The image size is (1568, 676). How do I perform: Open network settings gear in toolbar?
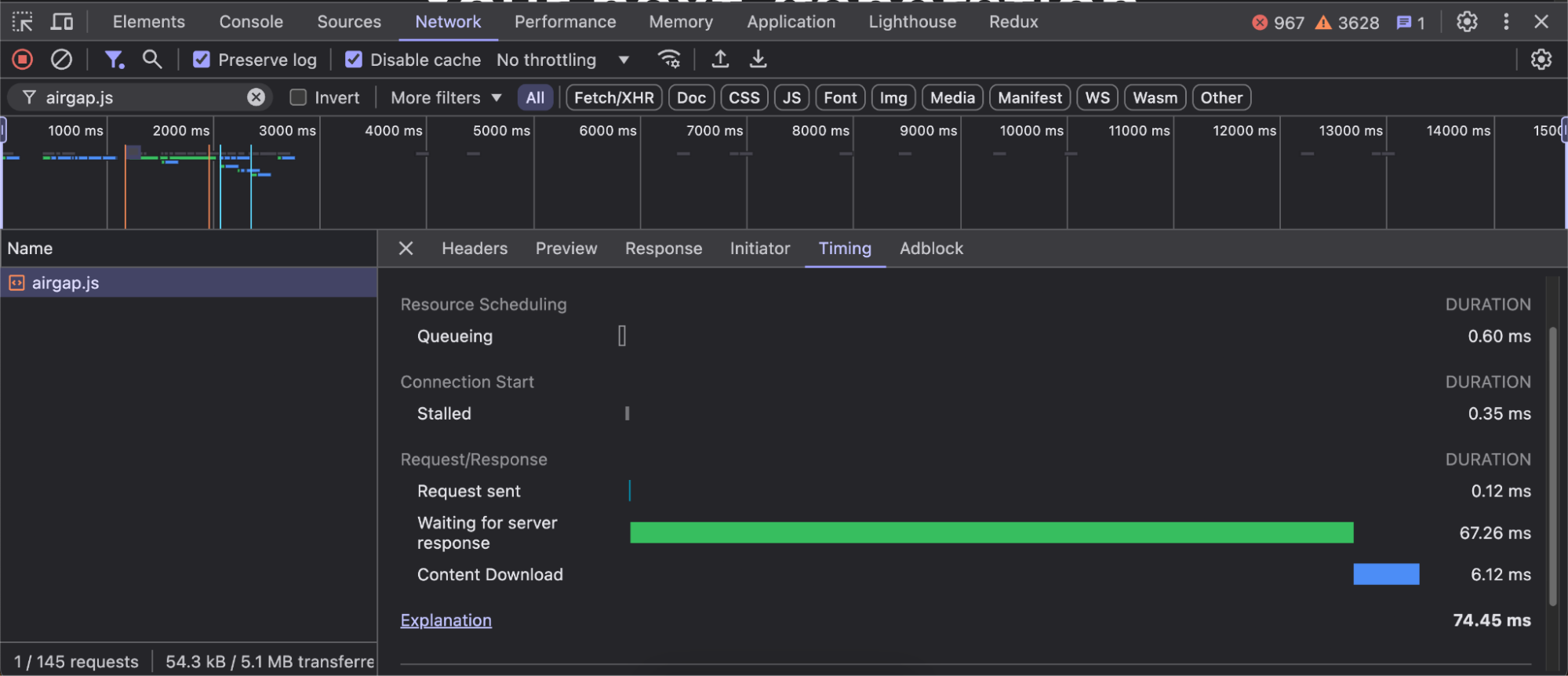[x=1541, y=59]
